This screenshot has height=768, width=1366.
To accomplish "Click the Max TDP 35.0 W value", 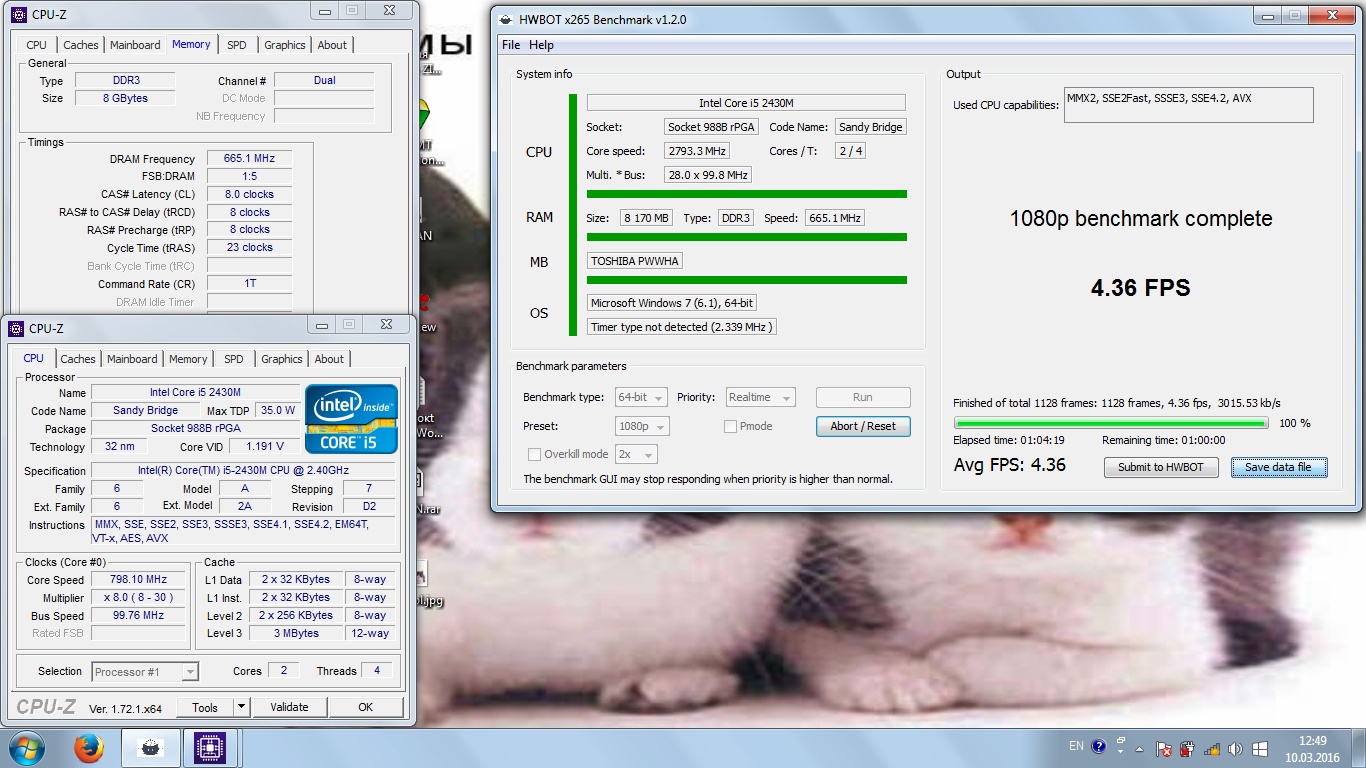I will tap(278, 410).
